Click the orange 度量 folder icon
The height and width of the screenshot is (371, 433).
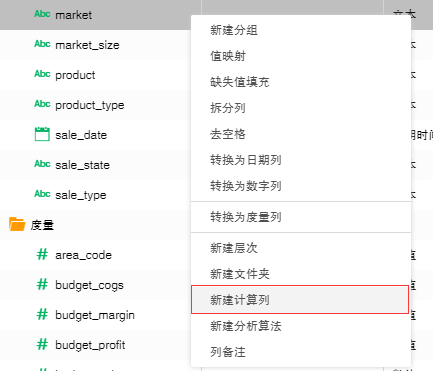click(x=17, y=224)
